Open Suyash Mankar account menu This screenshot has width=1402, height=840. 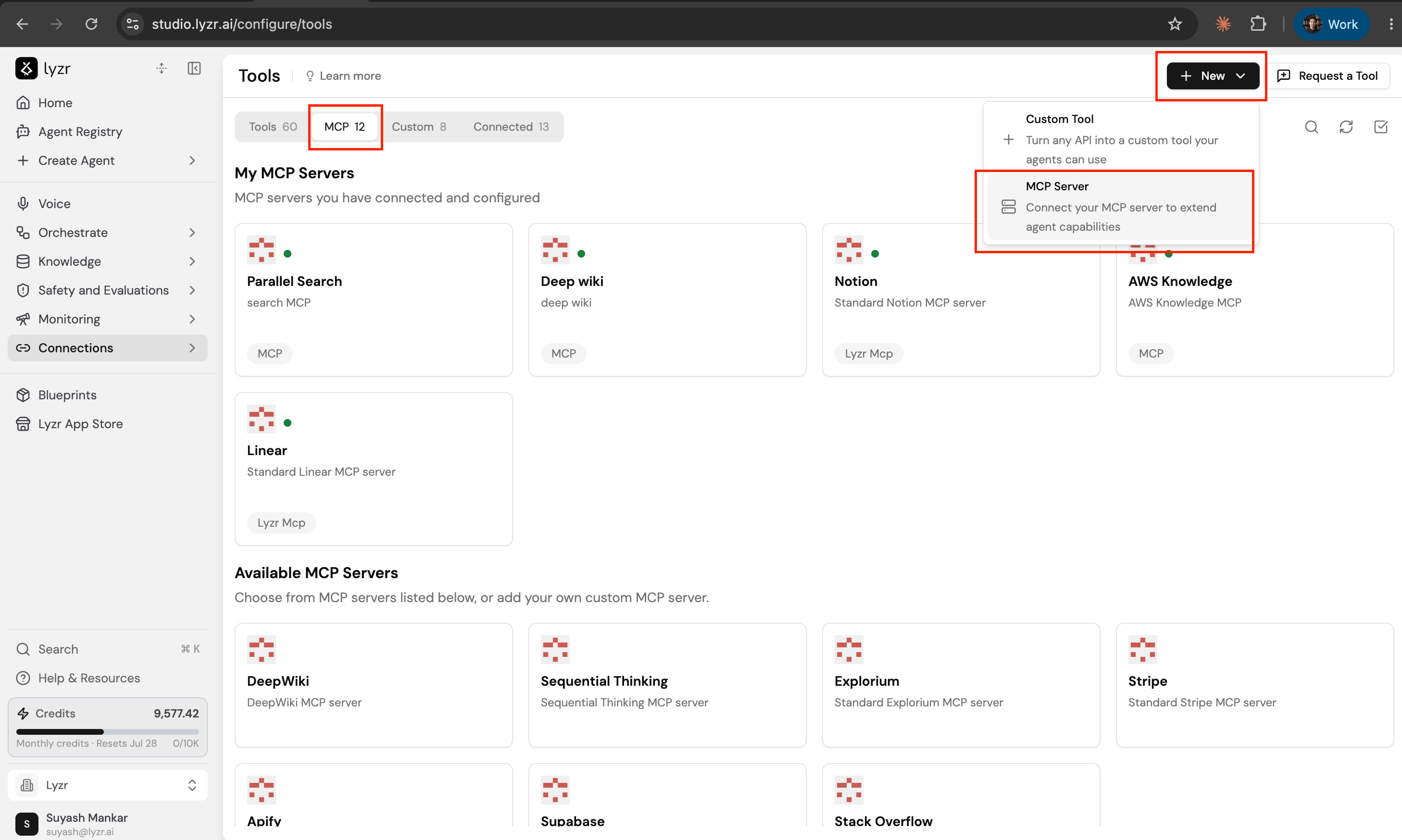108,824
